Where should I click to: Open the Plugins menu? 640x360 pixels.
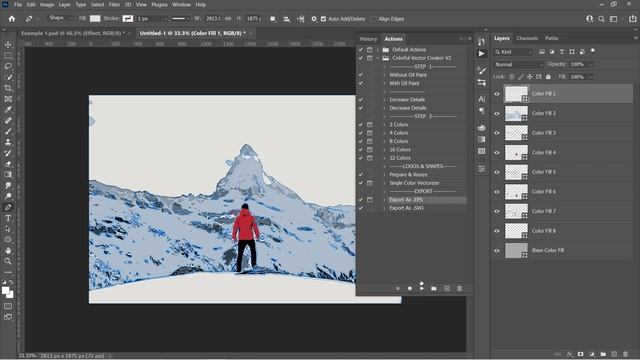pyautogui.click(x=159, y=4)
